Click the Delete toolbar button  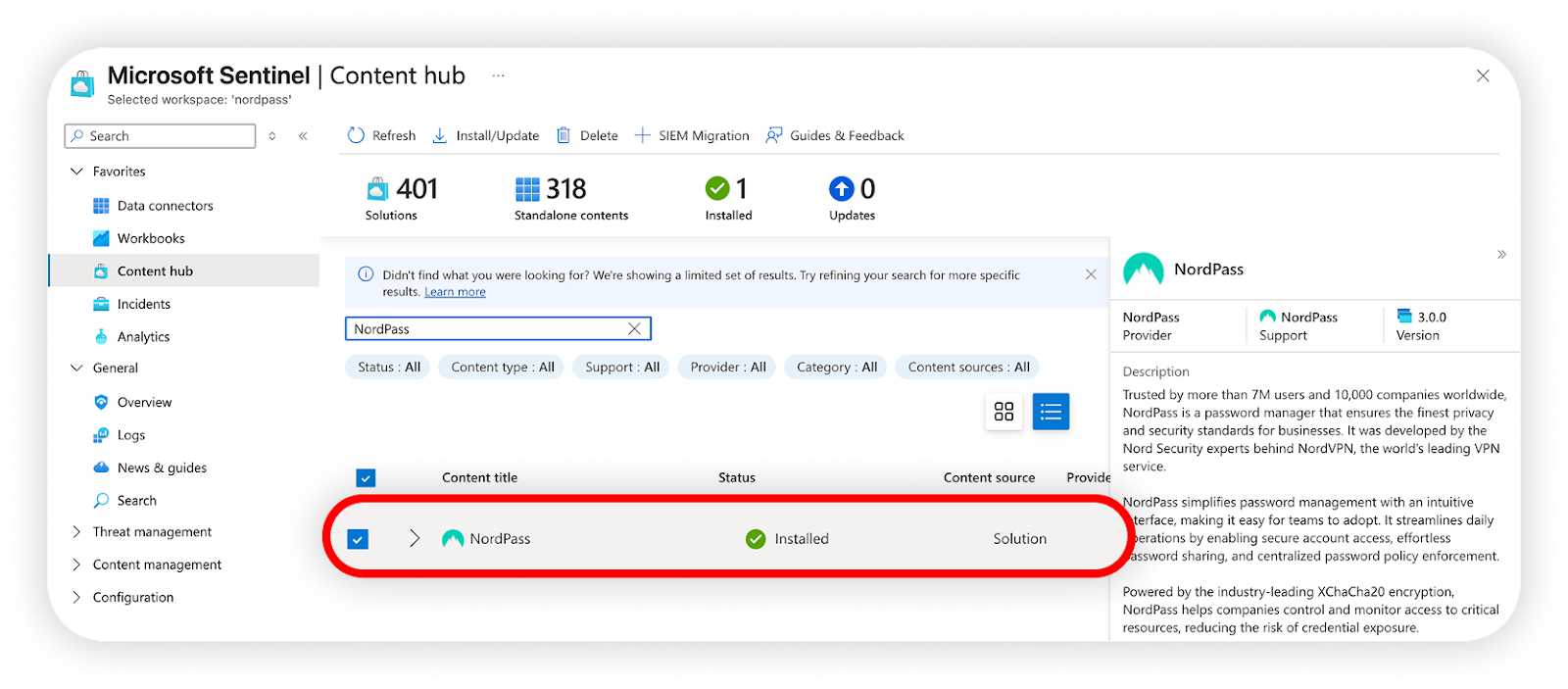587,135
